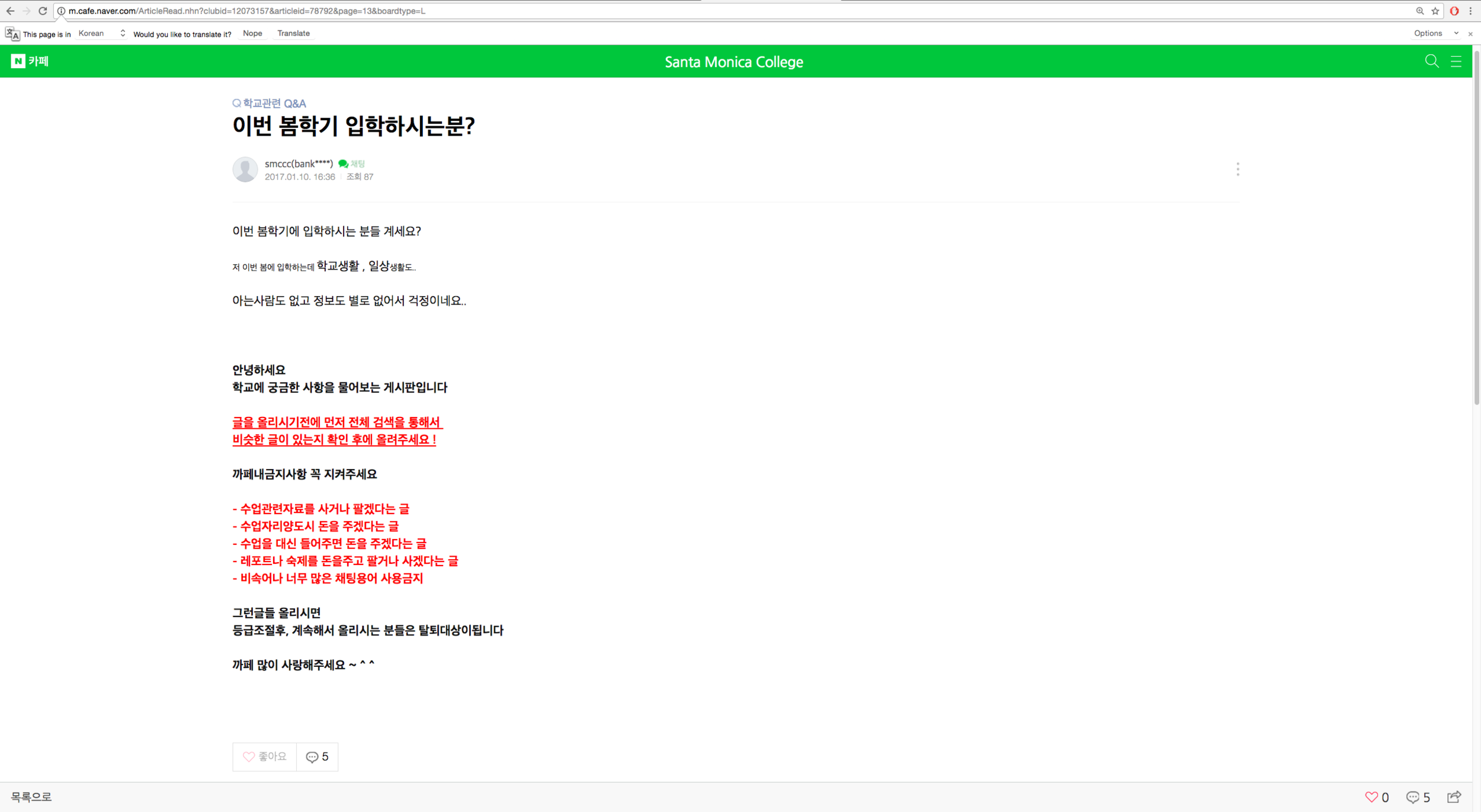The width and height of the screenshot is (1481, 812).
Task: Go back with the browser back arrow
Action: [10, 11]
